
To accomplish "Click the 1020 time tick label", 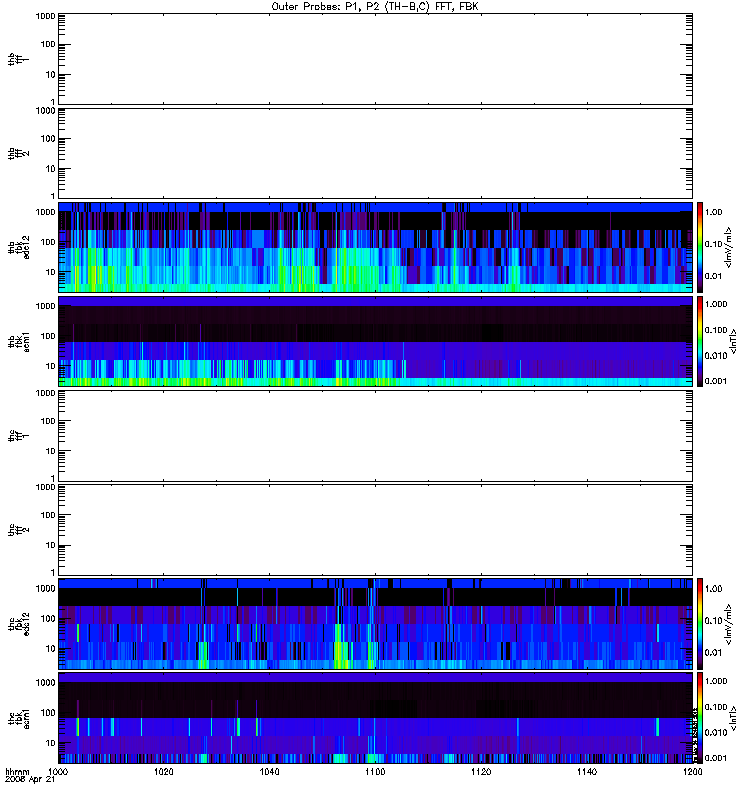I will pyautogui.click(x=163, y=771).
